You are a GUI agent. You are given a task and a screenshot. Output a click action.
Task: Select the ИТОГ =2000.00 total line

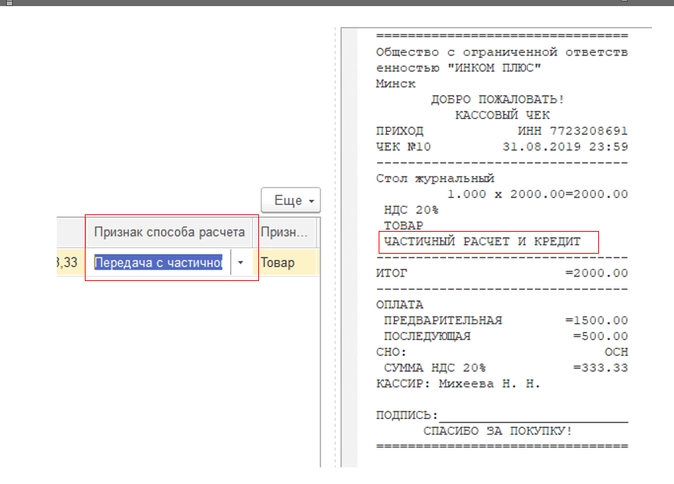point(501,273)
